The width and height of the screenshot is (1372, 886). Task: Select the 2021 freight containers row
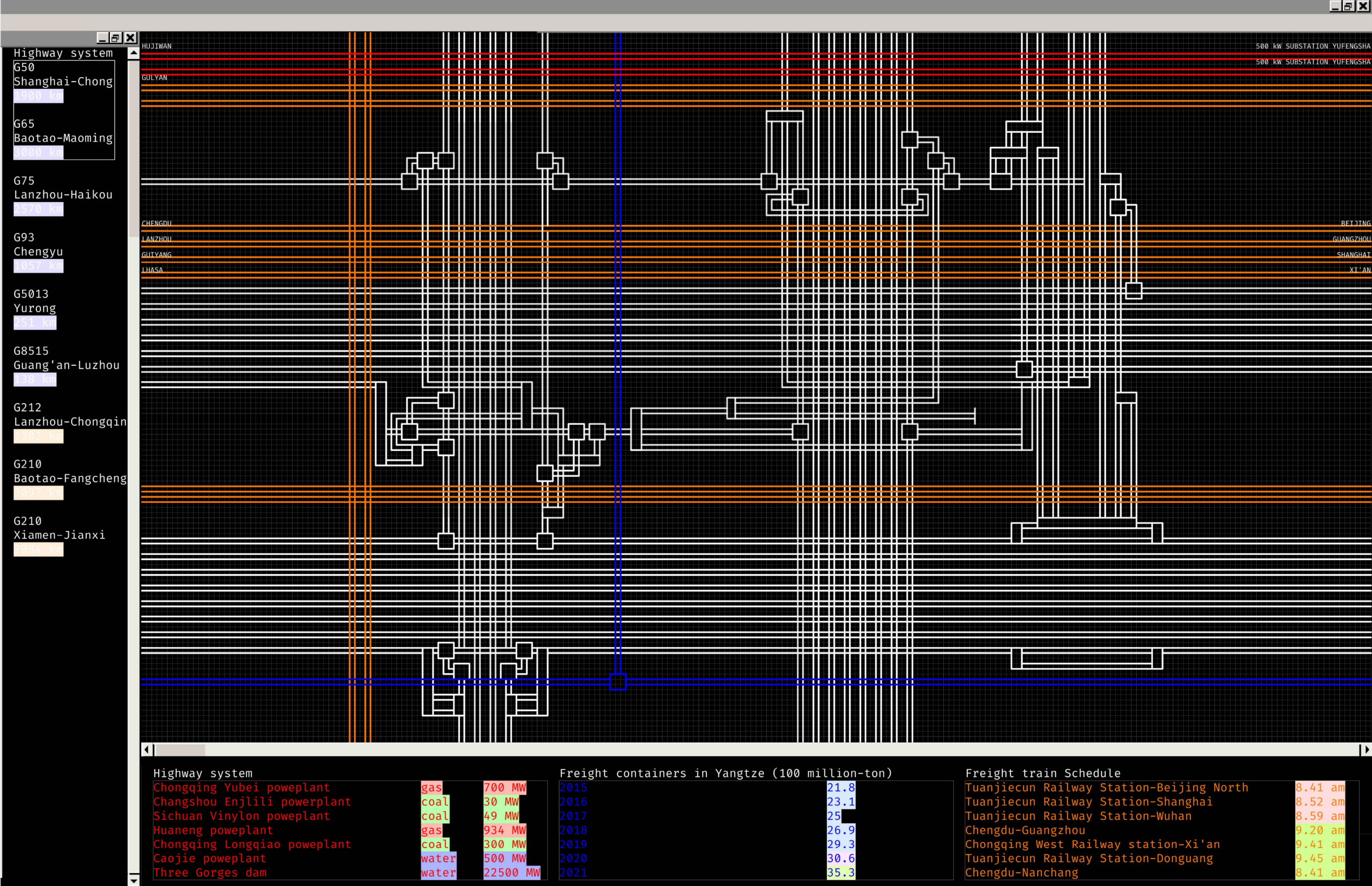pos(573,873)
